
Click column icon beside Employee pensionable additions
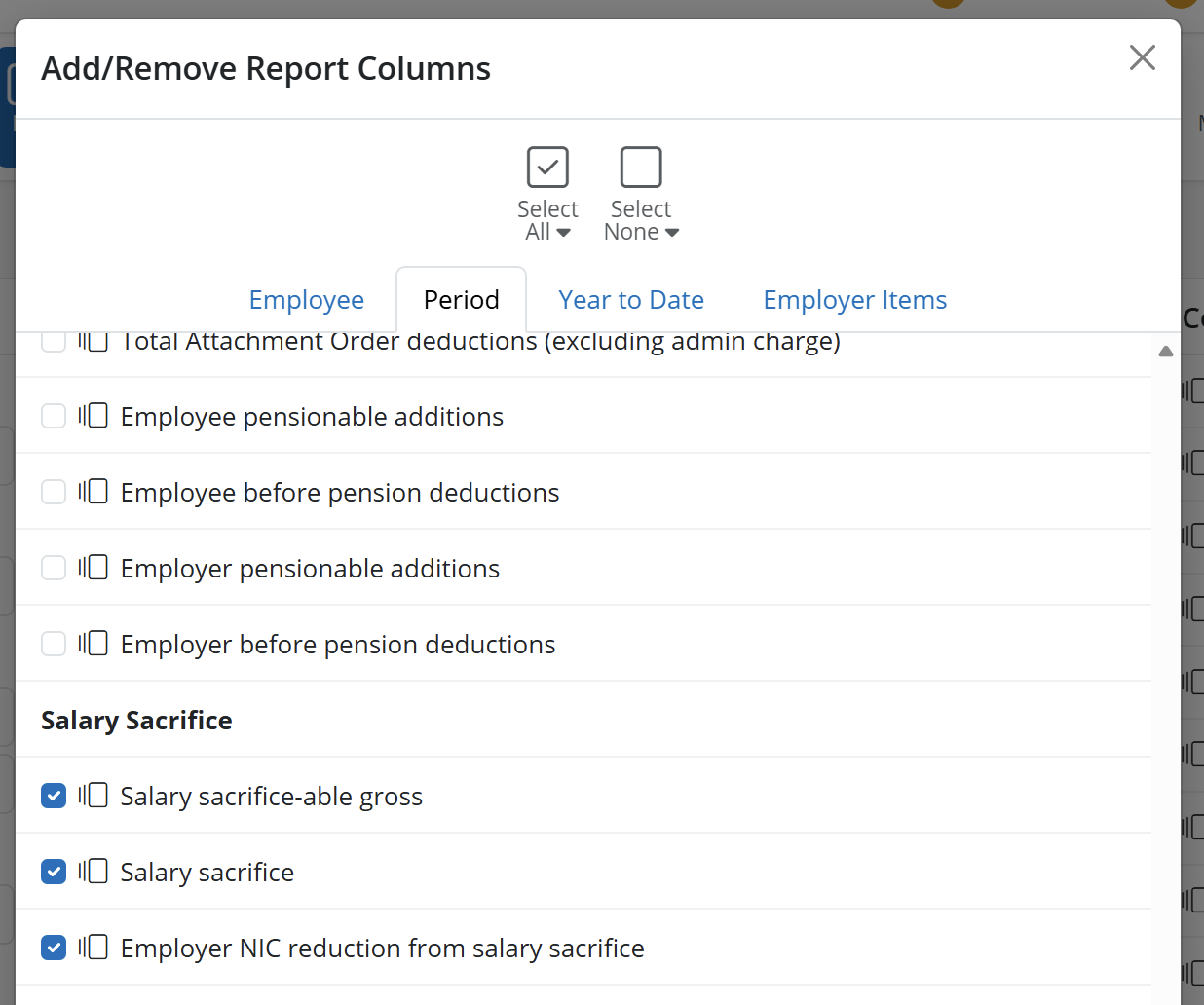pyautogui.click(x=94, y=416)
